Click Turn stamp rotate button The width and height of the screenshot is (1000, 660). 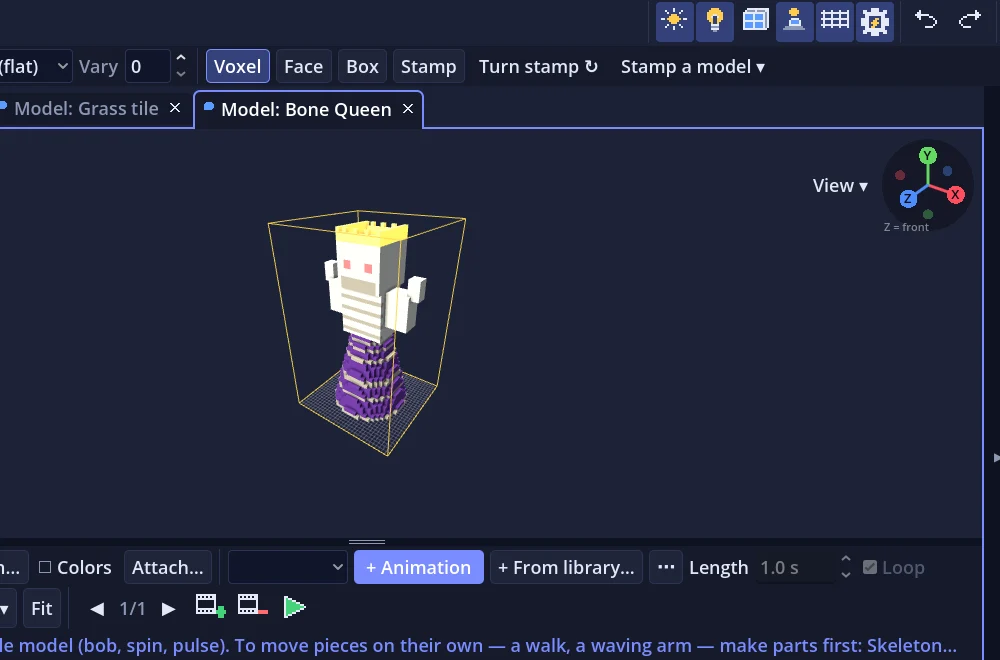coord(538,66)
